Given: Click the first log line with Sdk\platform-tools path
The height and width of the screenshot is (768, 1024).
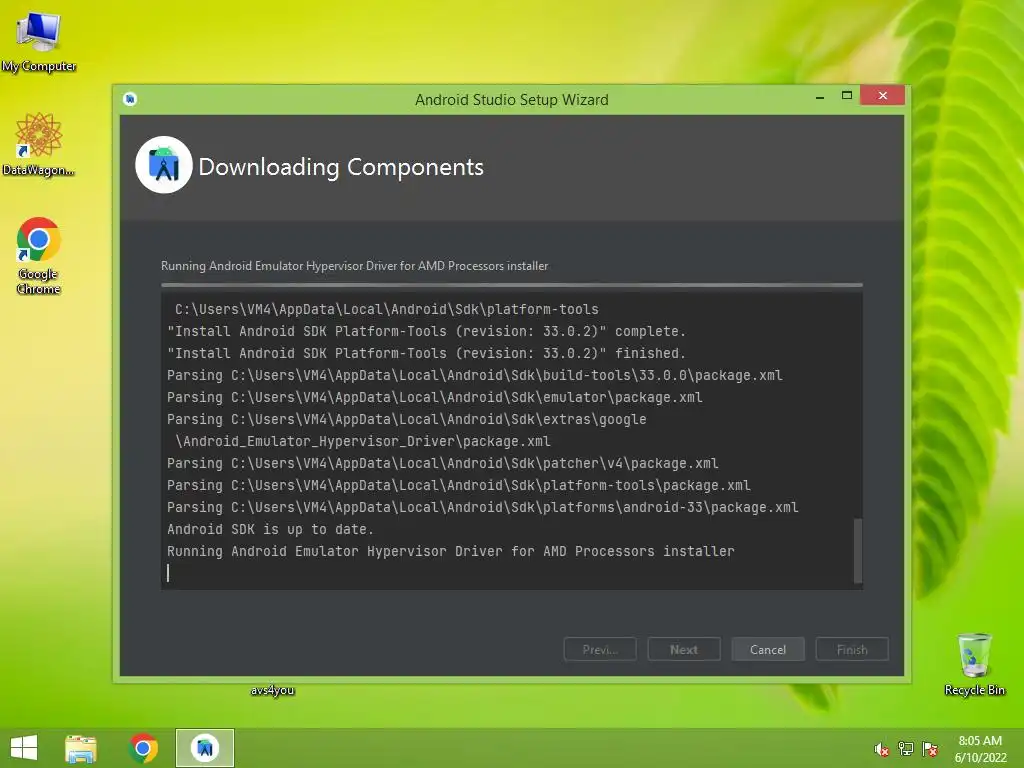Looking at the screenshot, I should (x=387, y=309).
